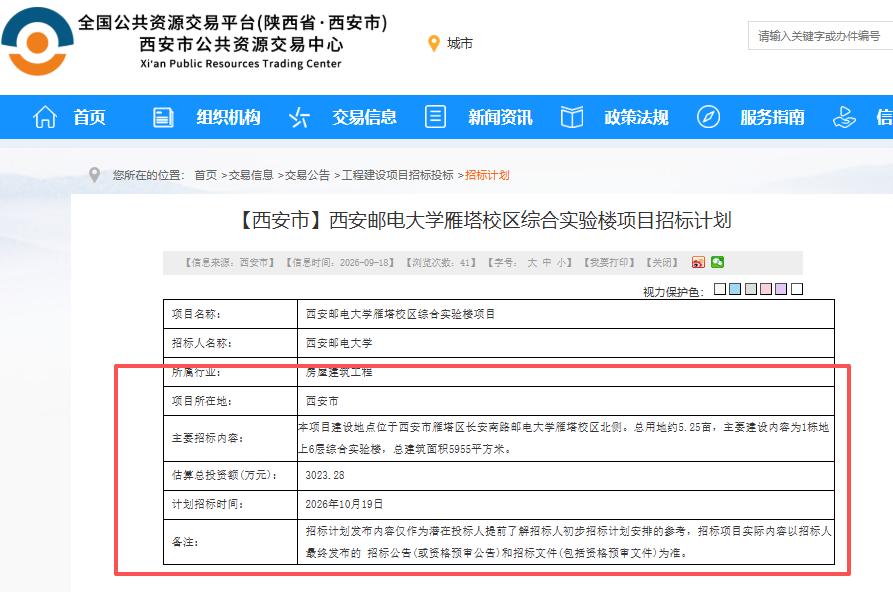Click the tenderer value 西安邮电大学
This screenshot has height=592, width=893.
point(339,343)
